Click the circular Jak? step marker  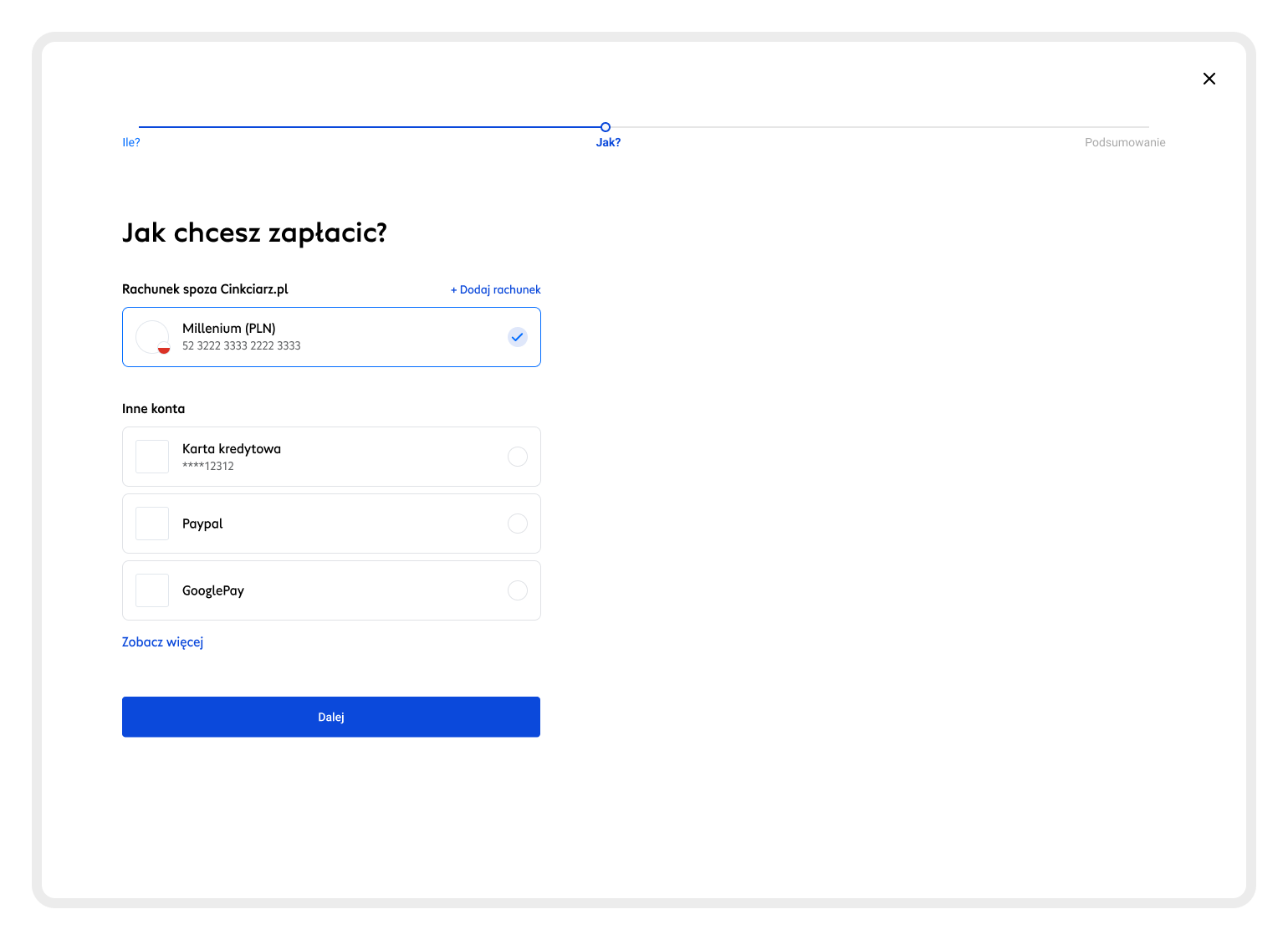(606, 127)
